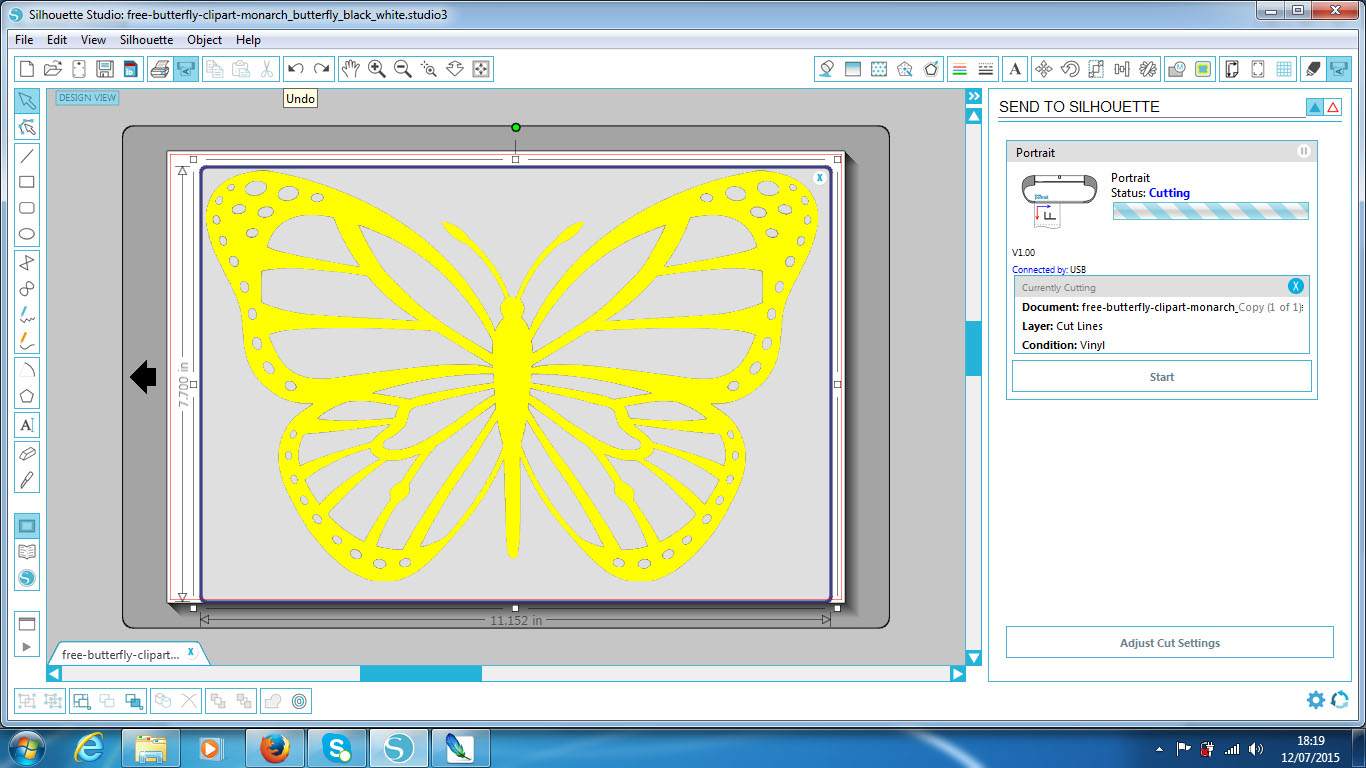
Task: Select the Pan hand tool
Action: (x=351, y=69)
